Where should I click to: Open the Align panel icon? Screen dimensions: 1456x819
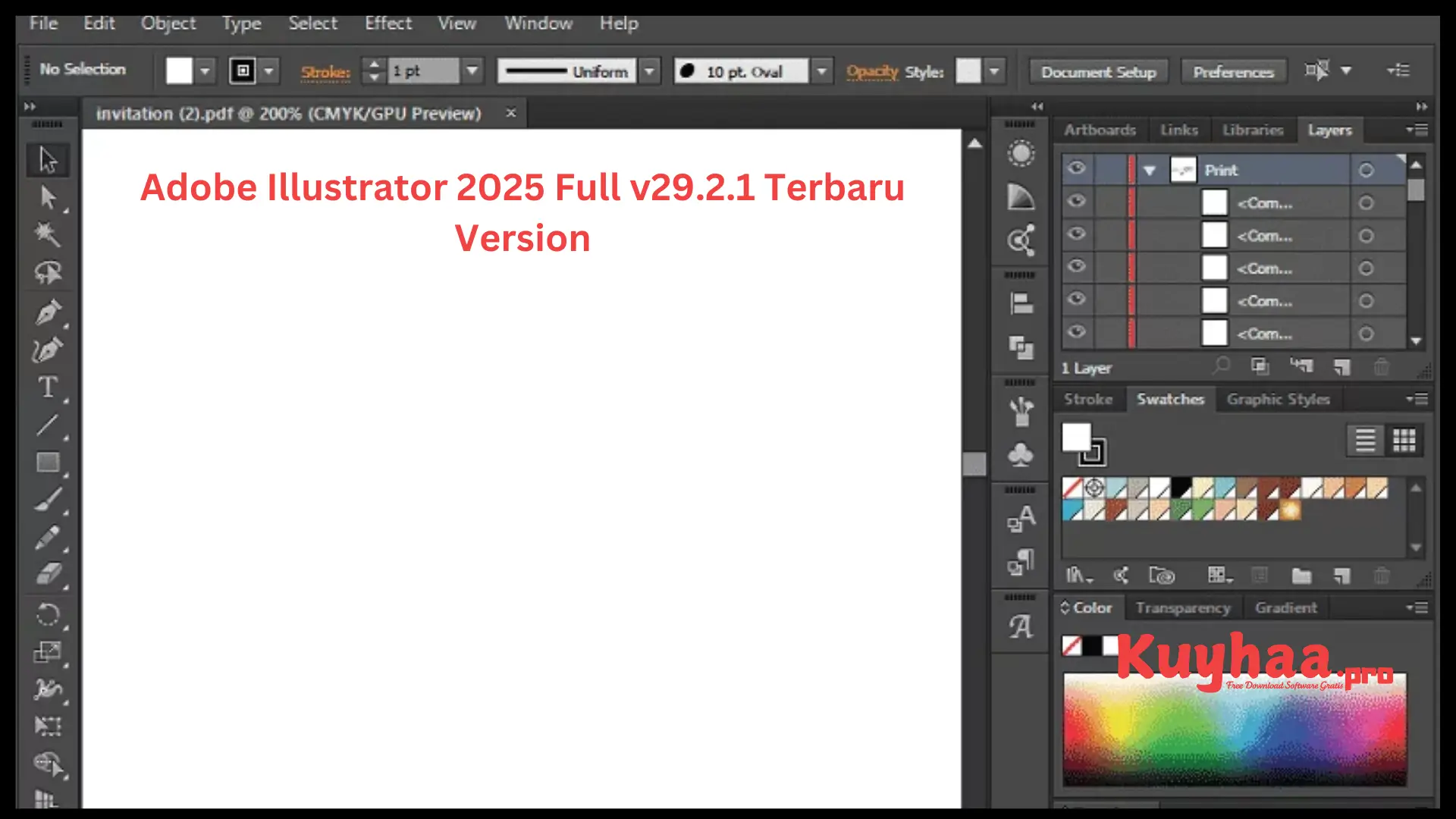click(x=1021, y=304)
